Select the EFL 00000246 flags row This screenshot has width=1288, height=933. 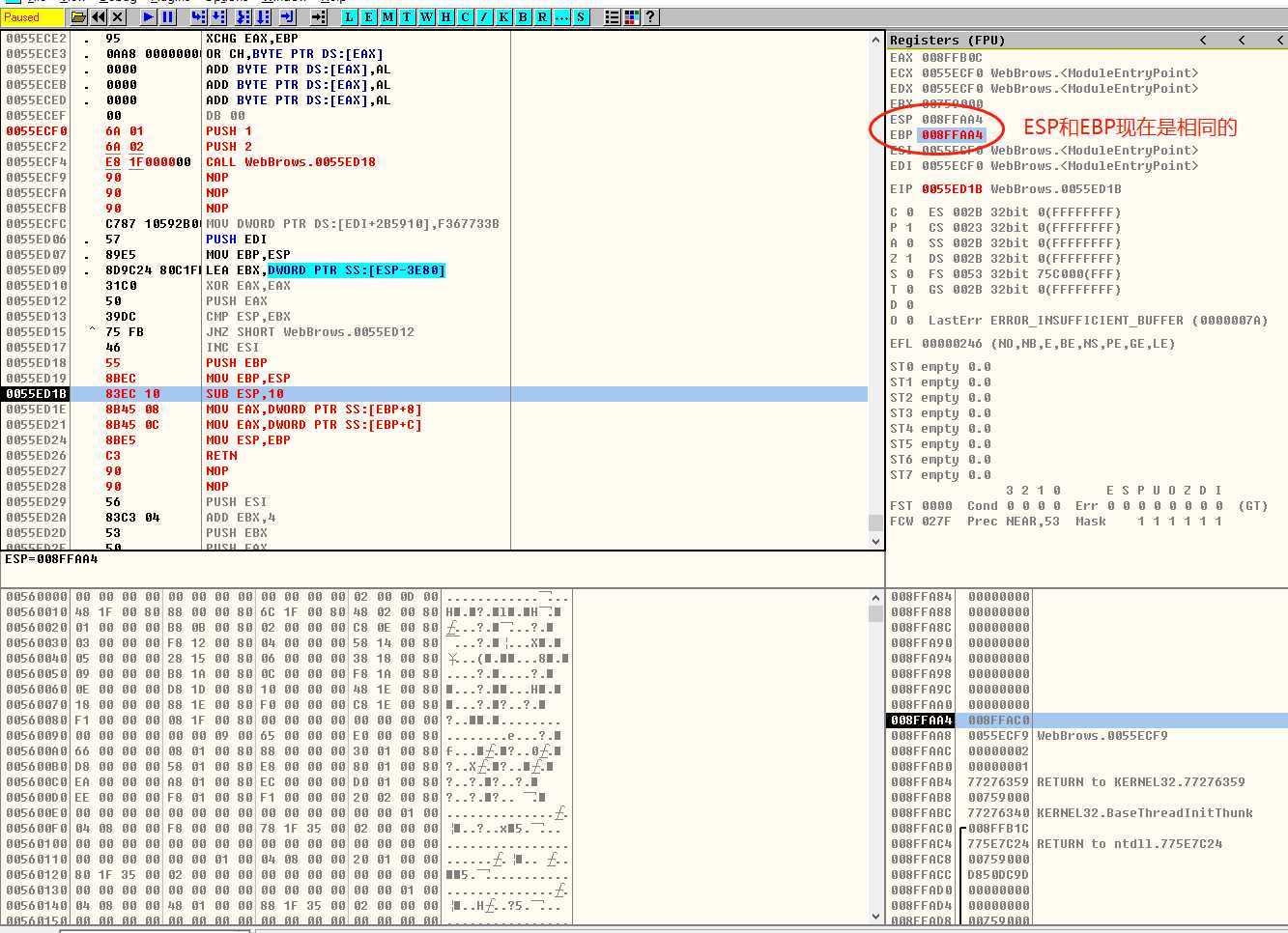(1033, 344)
